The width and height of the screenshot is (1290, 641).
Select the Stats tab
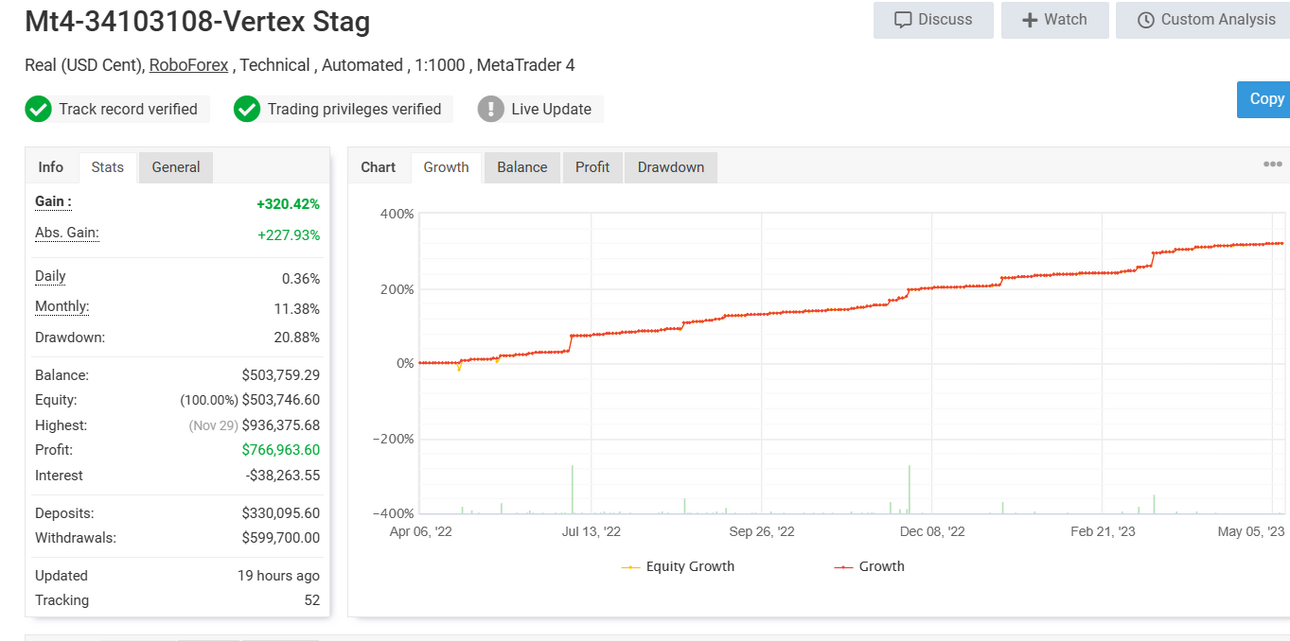pos(107,167)
